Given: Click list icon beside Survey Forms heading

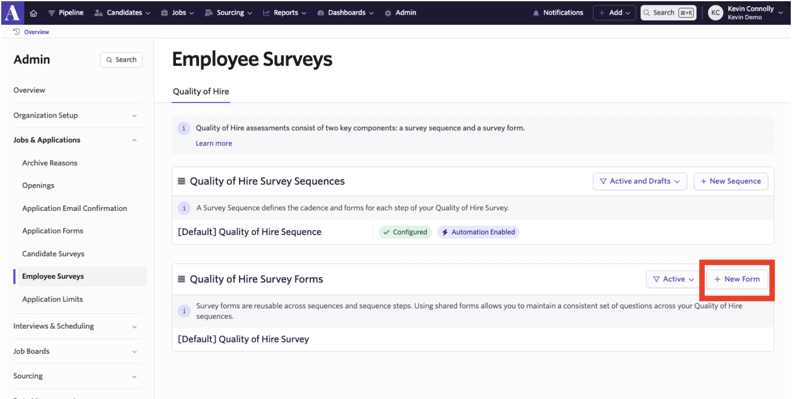Looking at the screenshot, I should [x=181, y=279].
